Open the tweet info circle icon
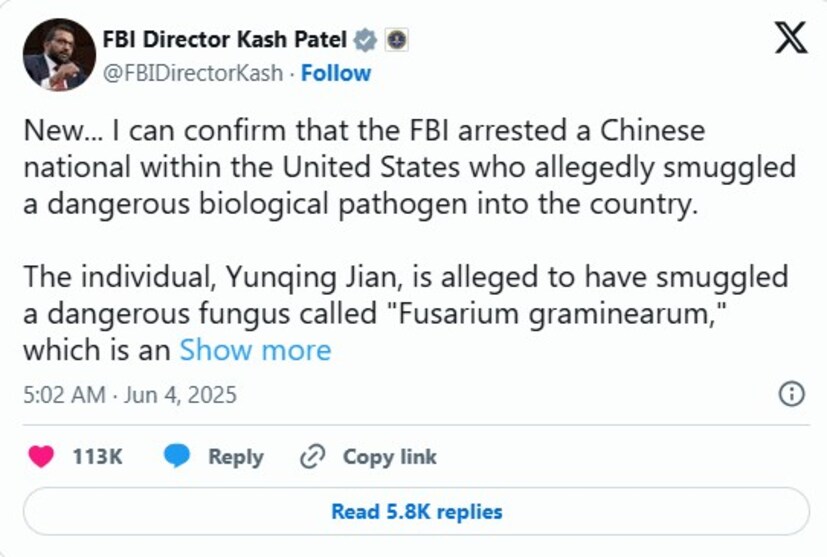This screenshot has width=827, height=557. point(791,393)
